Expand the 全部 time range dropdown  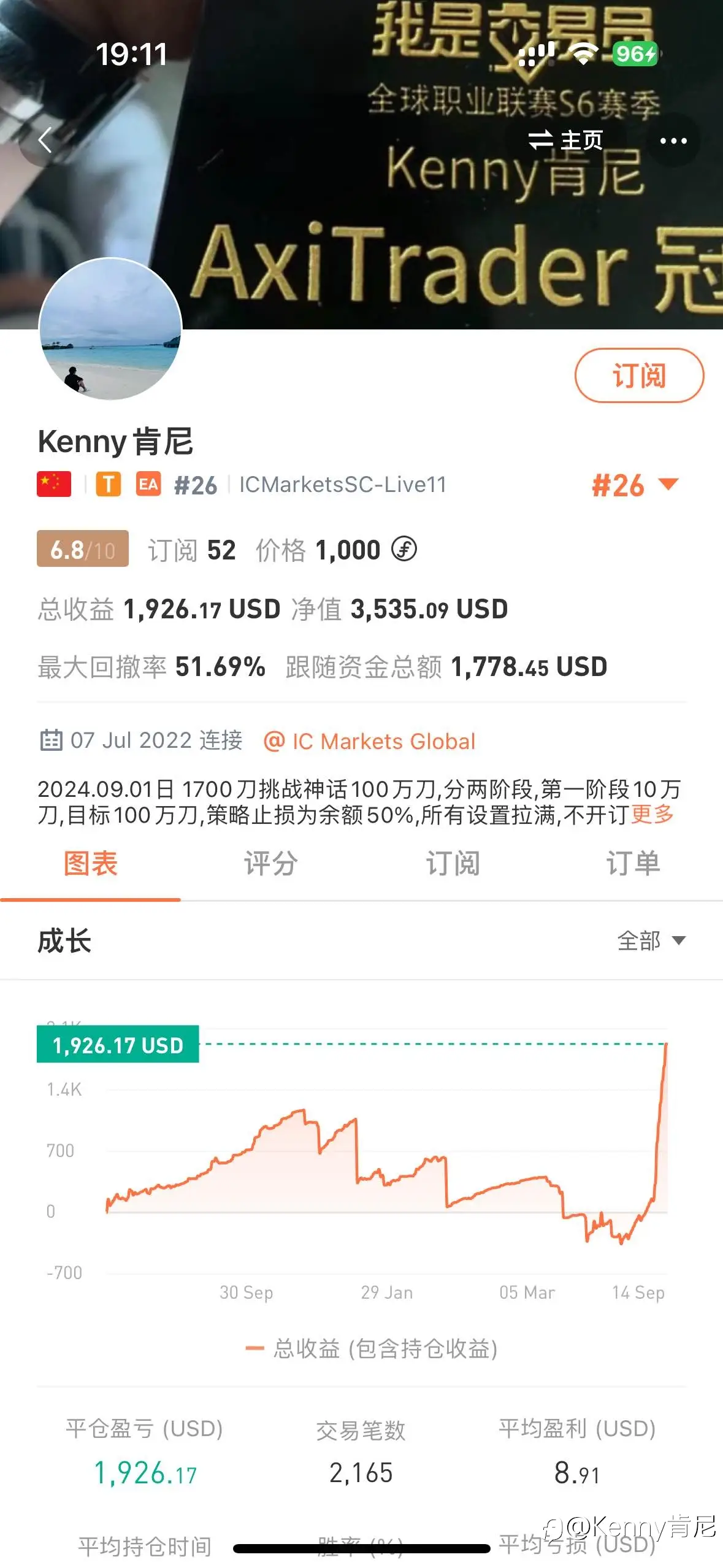coord(651,940)
